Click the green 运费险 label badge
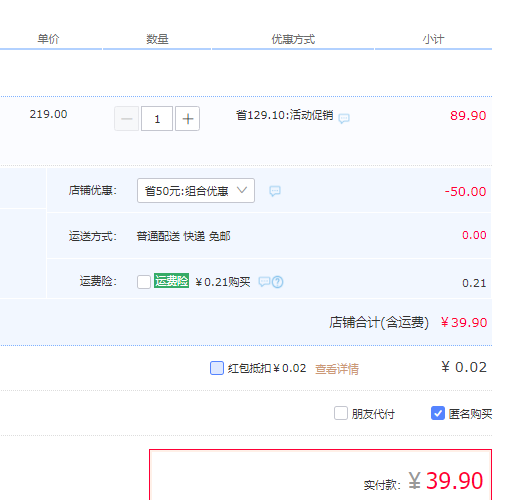515x500 pixels. coord(171,281)
